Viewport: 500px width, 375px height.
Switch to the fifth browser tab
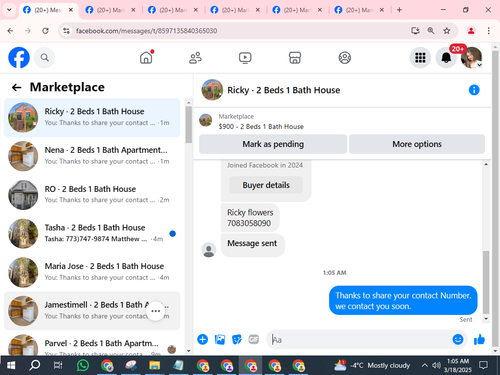[297, 10]
